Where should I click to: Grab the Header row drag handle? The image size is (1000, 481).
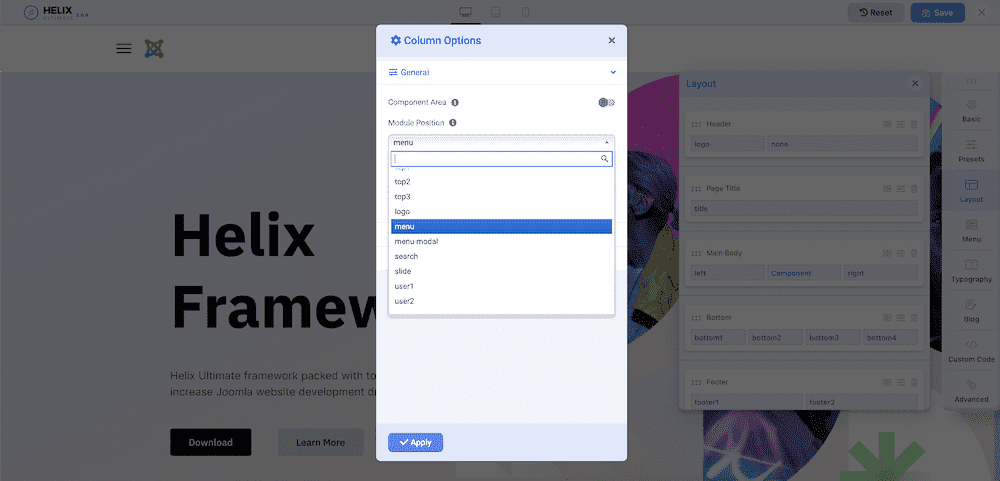tap(696, 124)
